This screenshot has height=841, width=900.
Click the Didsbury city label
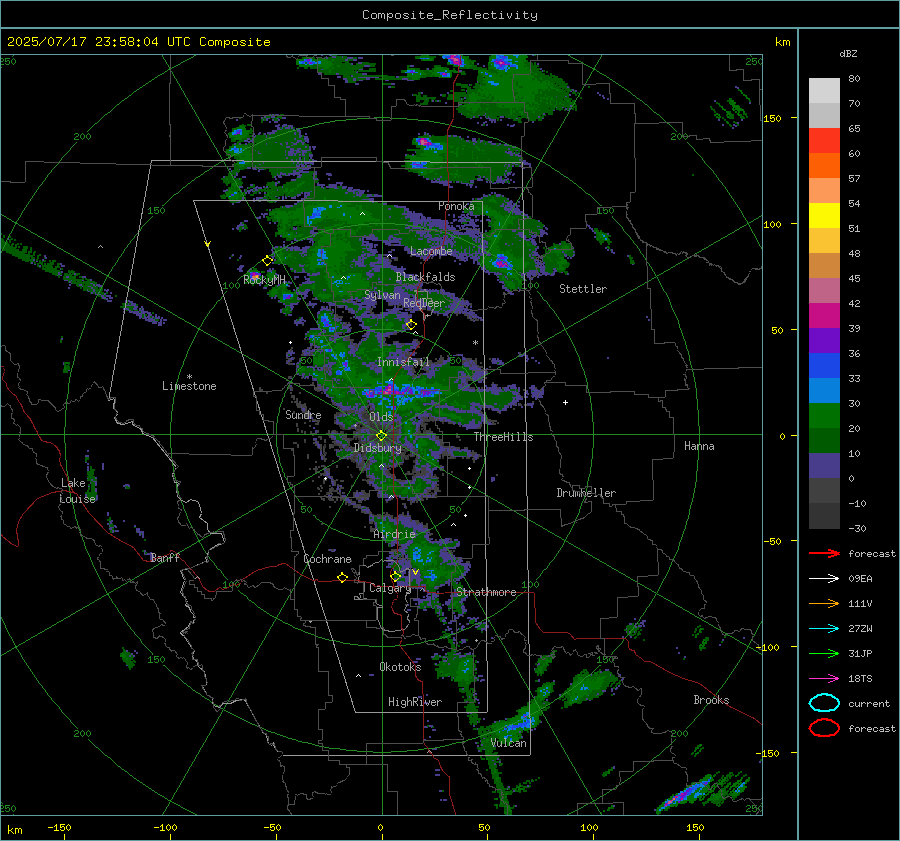[378, 448]
